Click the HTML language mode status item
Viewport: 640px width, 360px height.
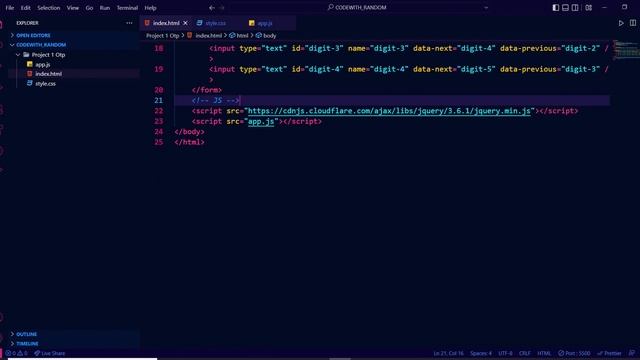point(544,353)
